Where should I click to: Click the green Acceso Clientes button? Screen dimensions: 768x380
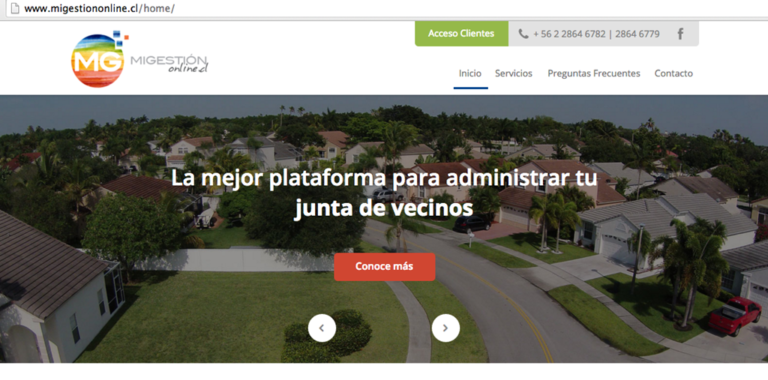pos(461,34)
